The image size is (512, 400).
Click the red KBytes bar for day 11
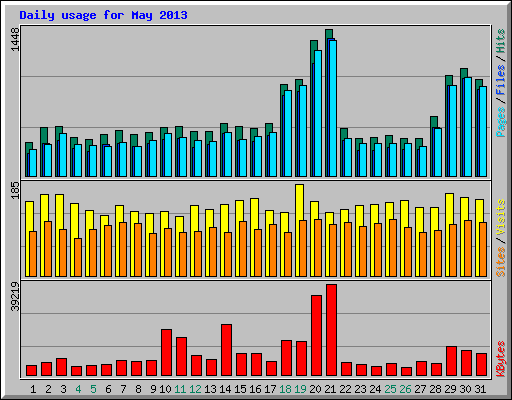(181, 357)
